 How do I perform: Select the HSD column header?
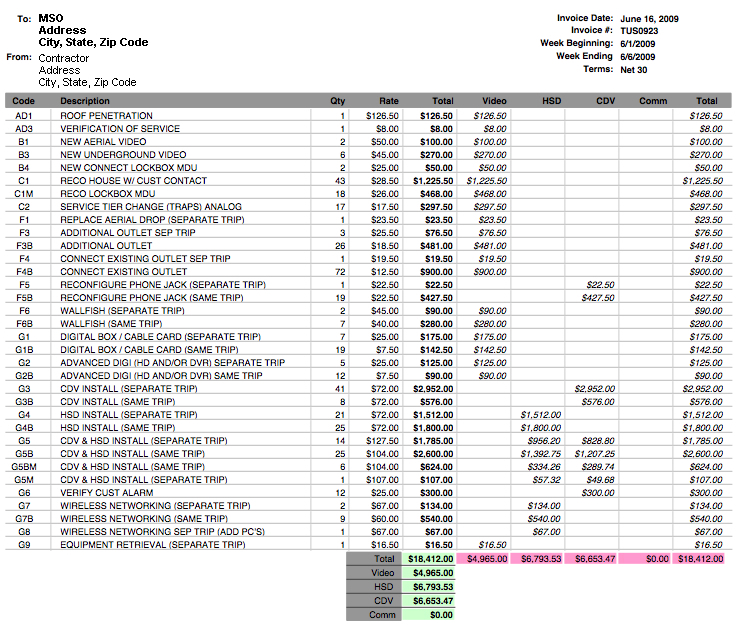(x=551, y=101)
